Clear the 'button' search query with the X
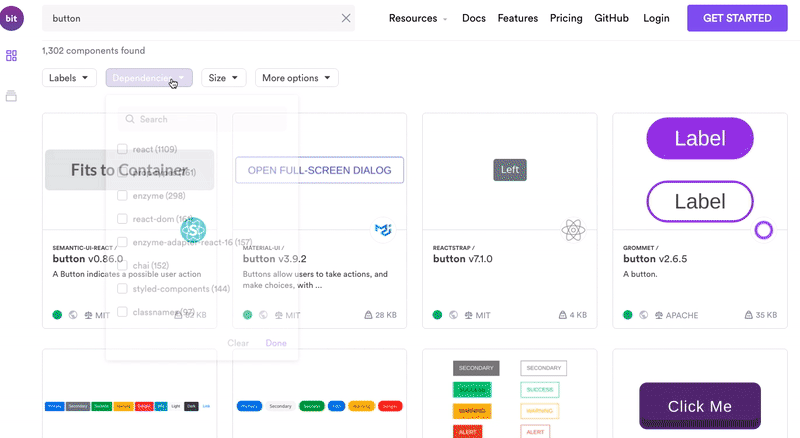 [x=346, y=18]
